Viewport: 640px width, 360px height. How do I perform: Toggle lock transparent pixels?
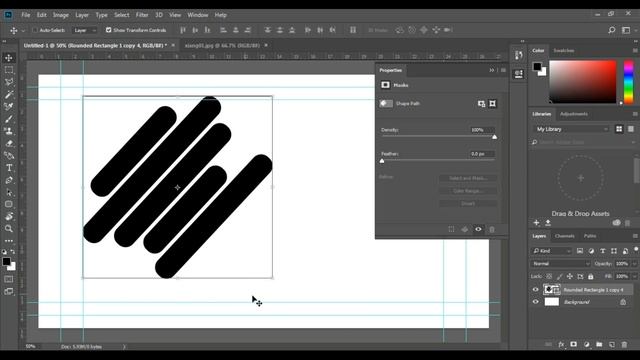[549, 276]
